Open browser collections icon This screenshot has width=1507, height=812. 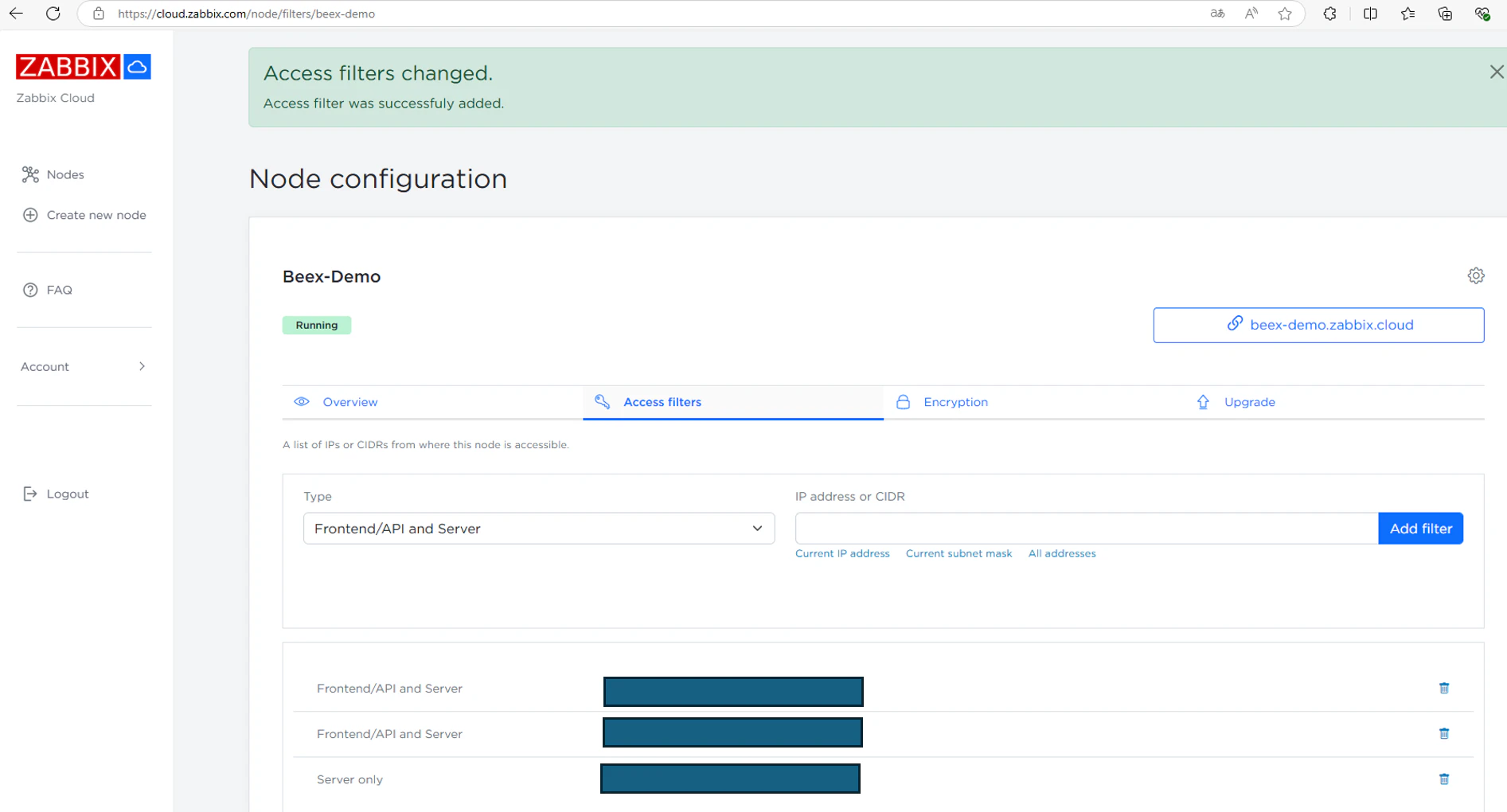[x=1445, y=14]
